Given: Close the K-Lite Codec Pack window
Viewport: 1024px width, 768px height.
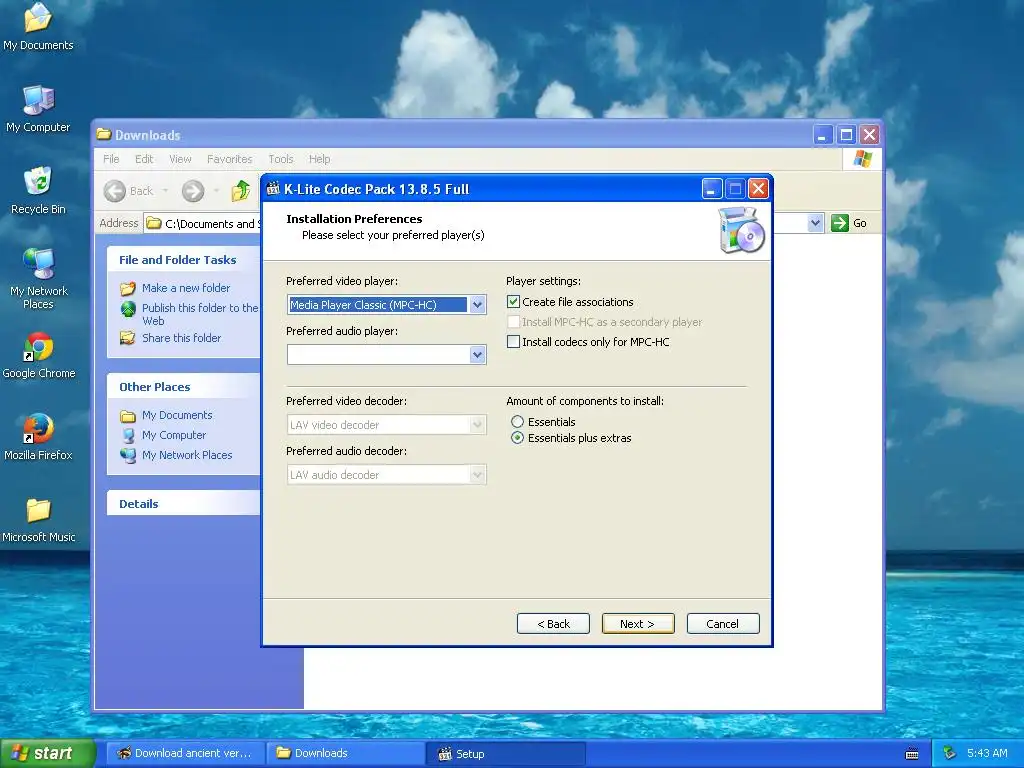Looking at the screenshot, I should [x=758, y=189].
